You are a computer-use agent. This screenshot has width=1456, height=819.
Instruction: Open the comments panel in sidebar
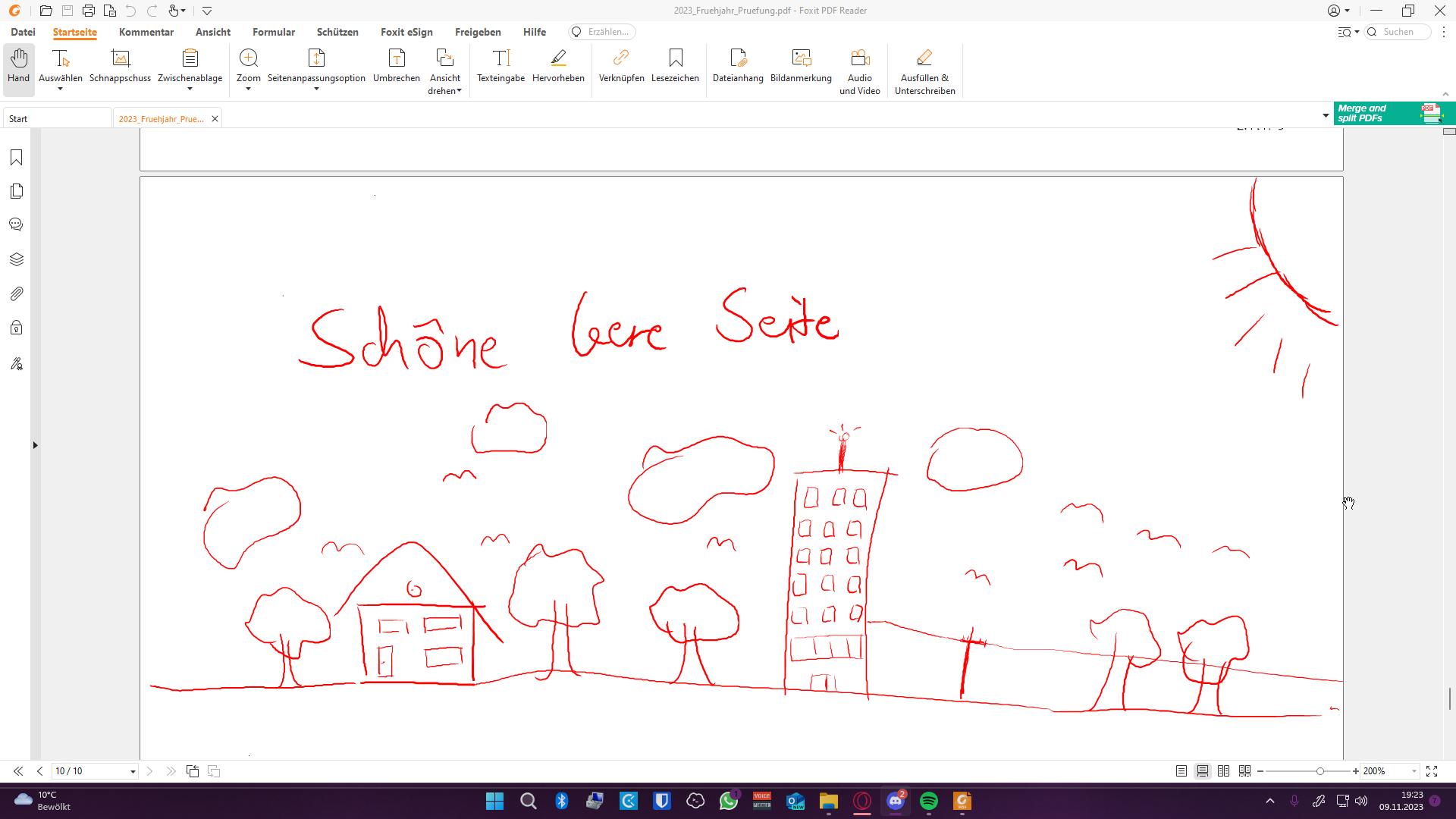click(x=16, y=224)
